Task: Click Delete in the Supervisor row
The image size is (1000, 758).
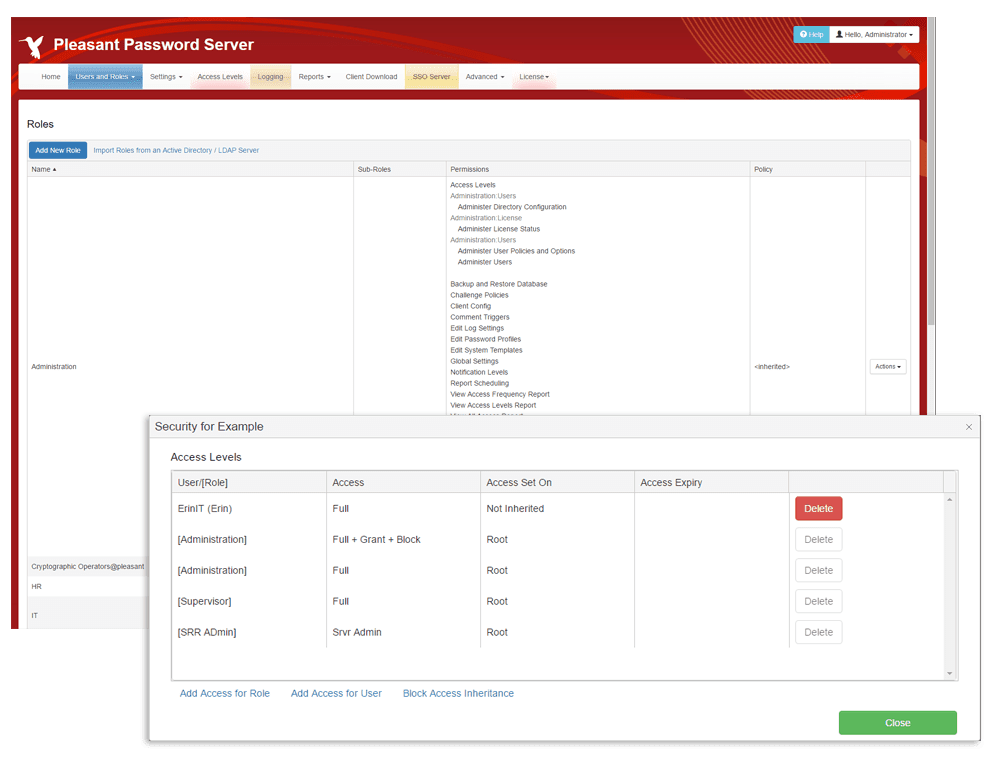Action: [818, 601]
